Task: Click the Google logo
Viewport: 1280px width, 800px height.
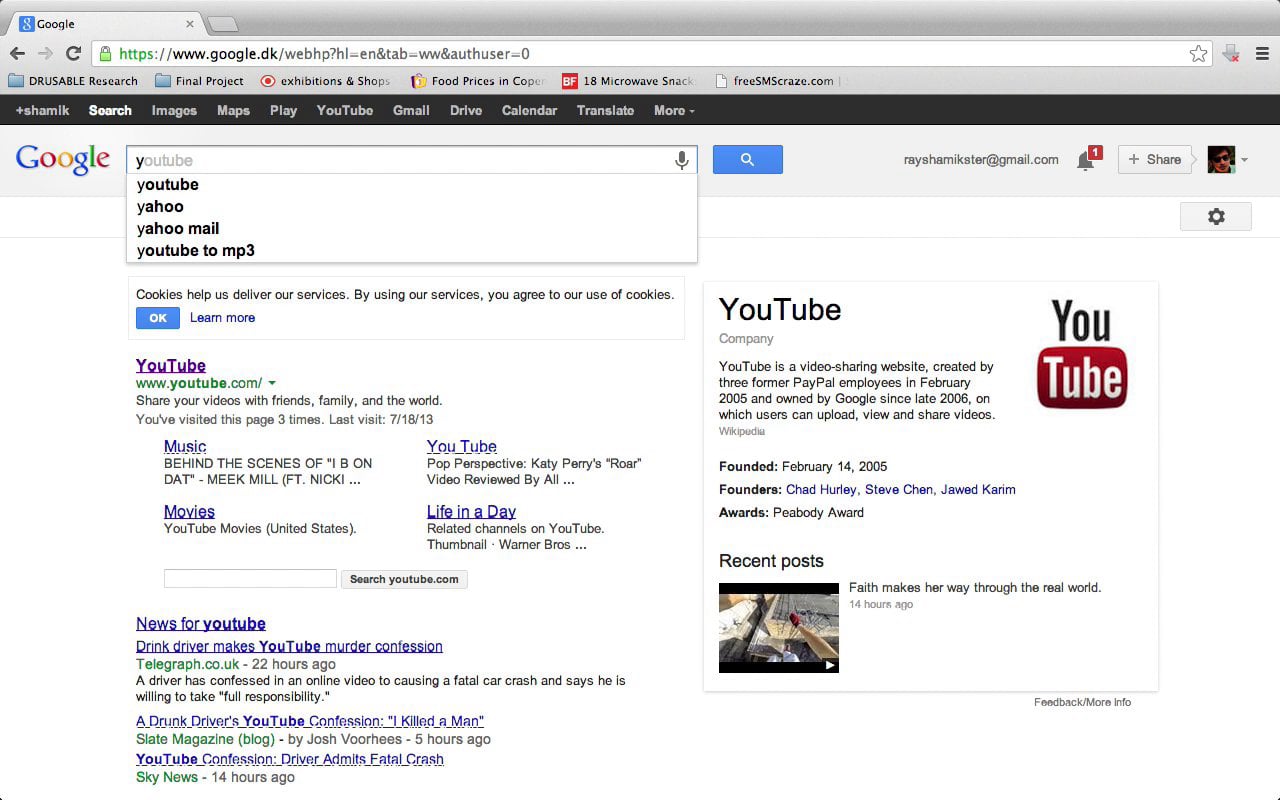Action: tap(63, 160)
